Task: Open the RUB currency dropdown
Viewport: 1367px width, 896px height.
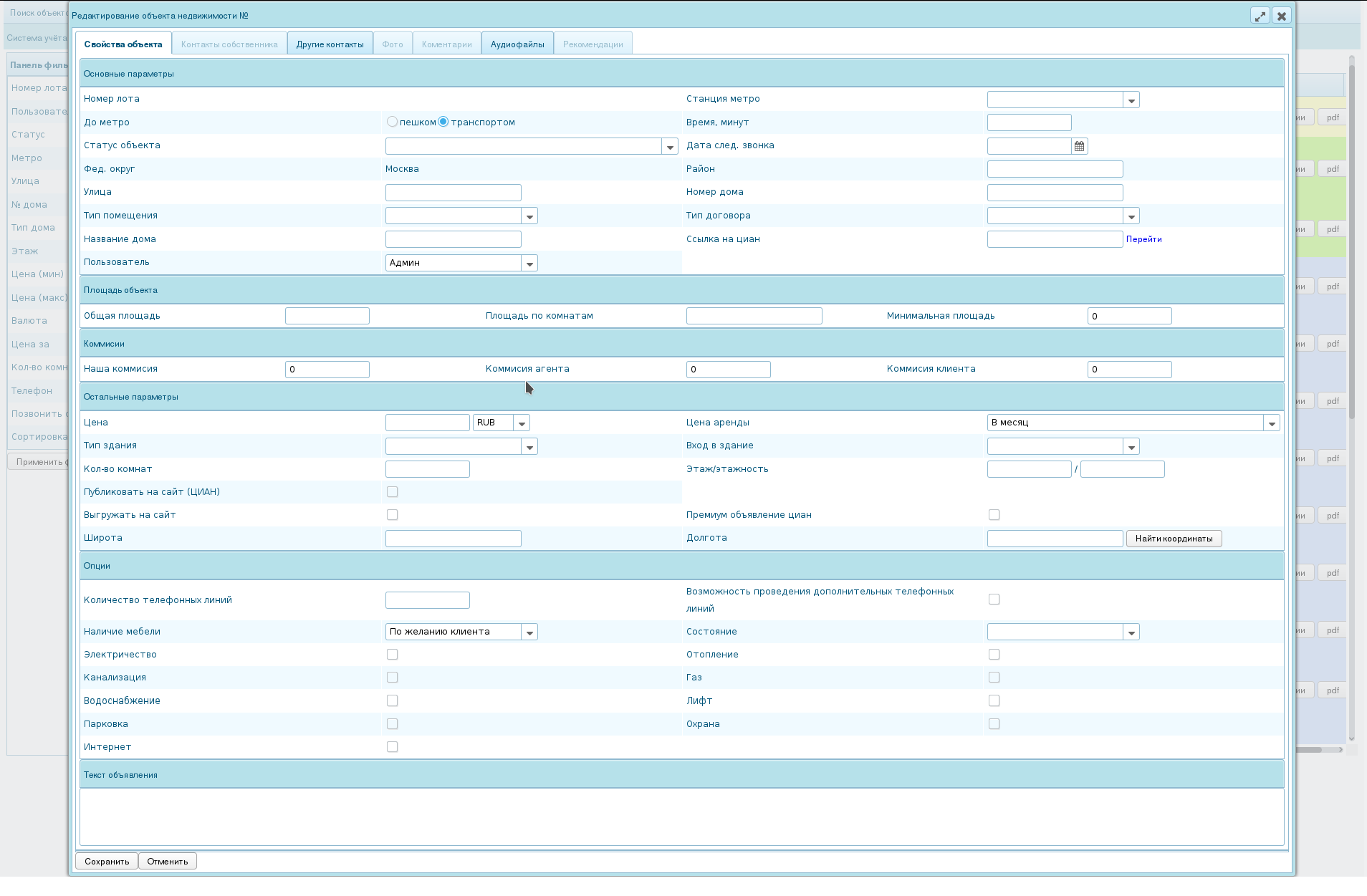Action: tap(522, 423)
